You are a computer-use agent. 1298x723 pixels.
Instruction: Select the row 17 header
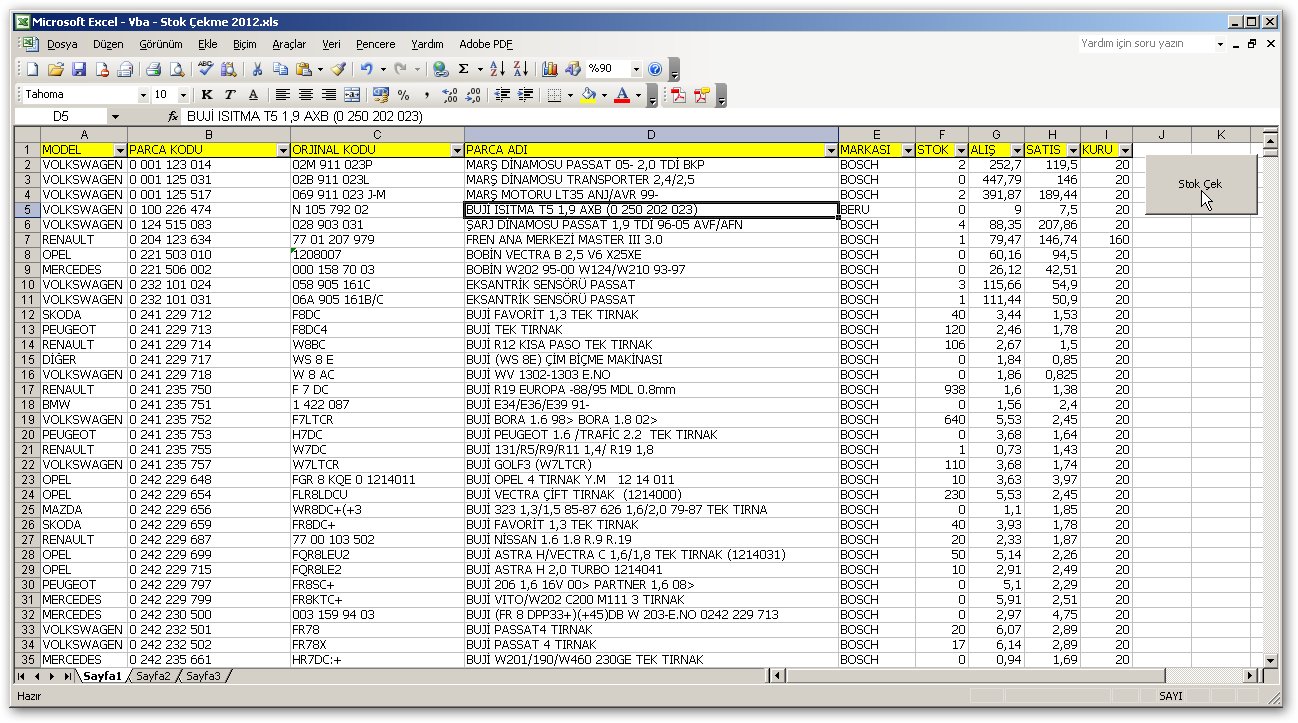27,390
